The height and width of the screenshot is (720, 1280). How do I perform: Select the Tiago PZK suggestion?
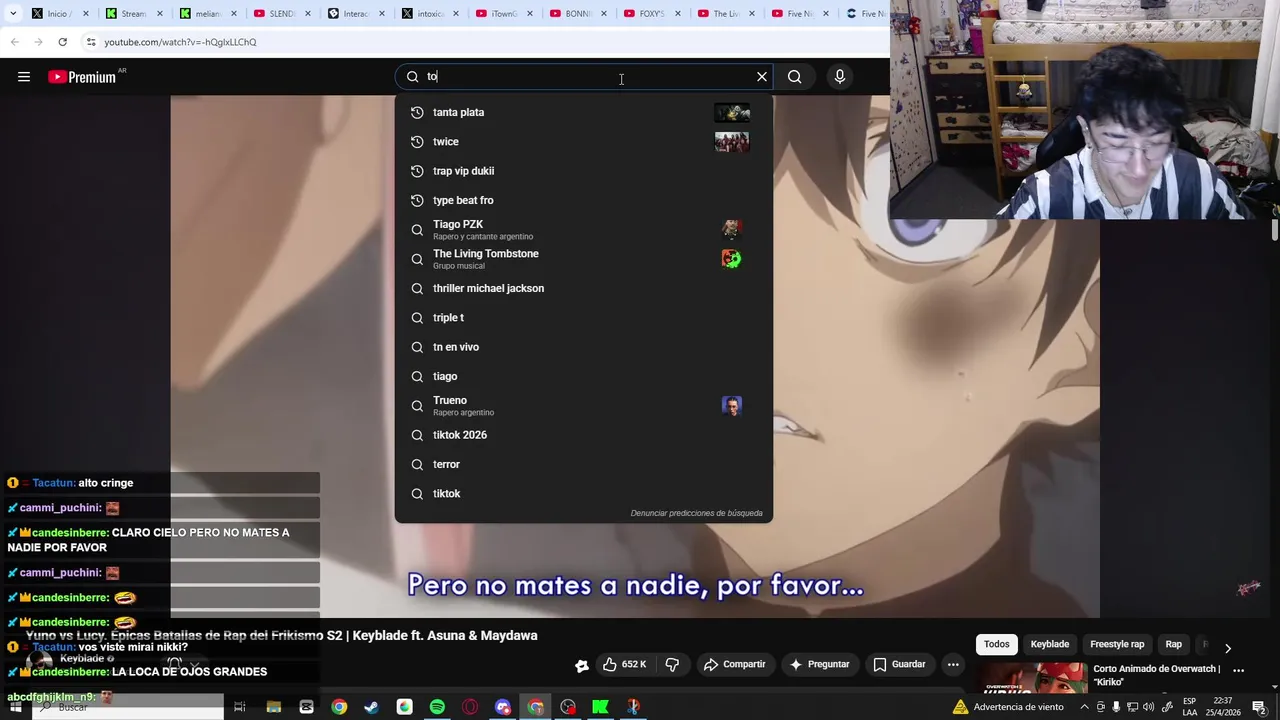pyautogui.click(x=583, y=229)
